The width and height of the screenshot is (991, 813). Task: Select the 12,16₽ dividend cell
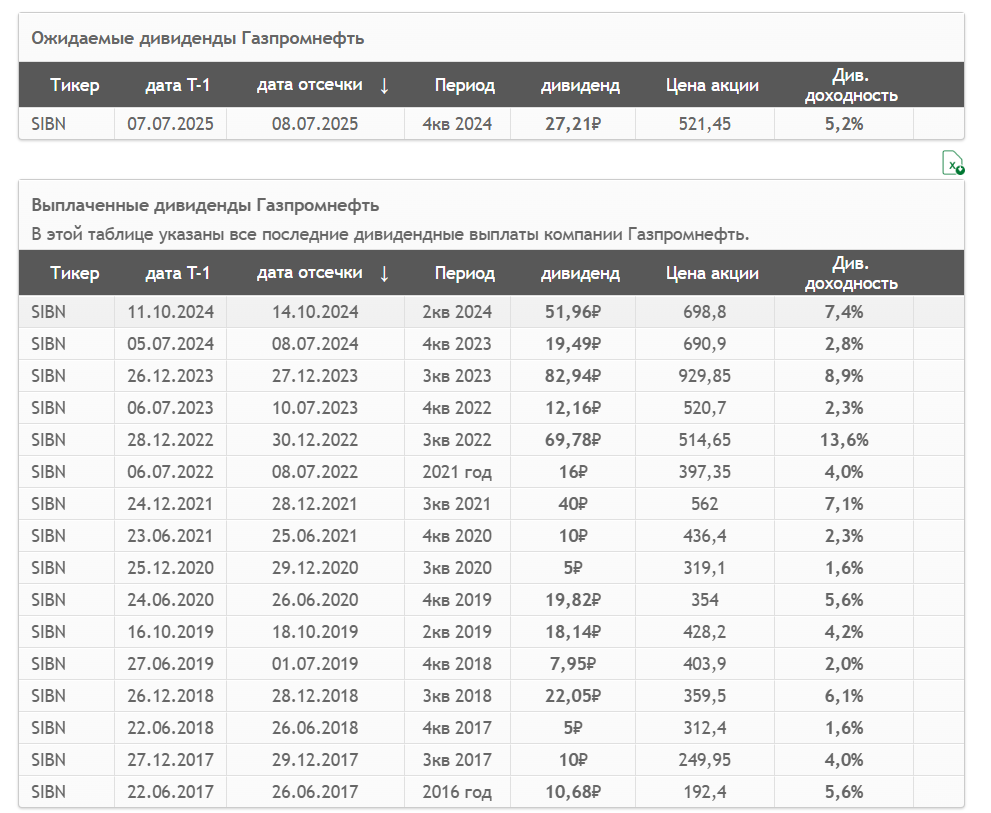tap(573, 408)
